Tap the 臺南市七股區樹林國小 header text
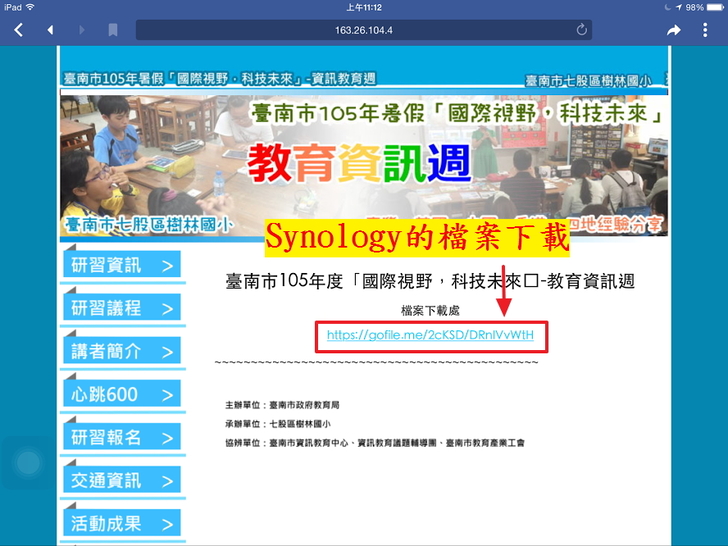 [x=588, y=81]
